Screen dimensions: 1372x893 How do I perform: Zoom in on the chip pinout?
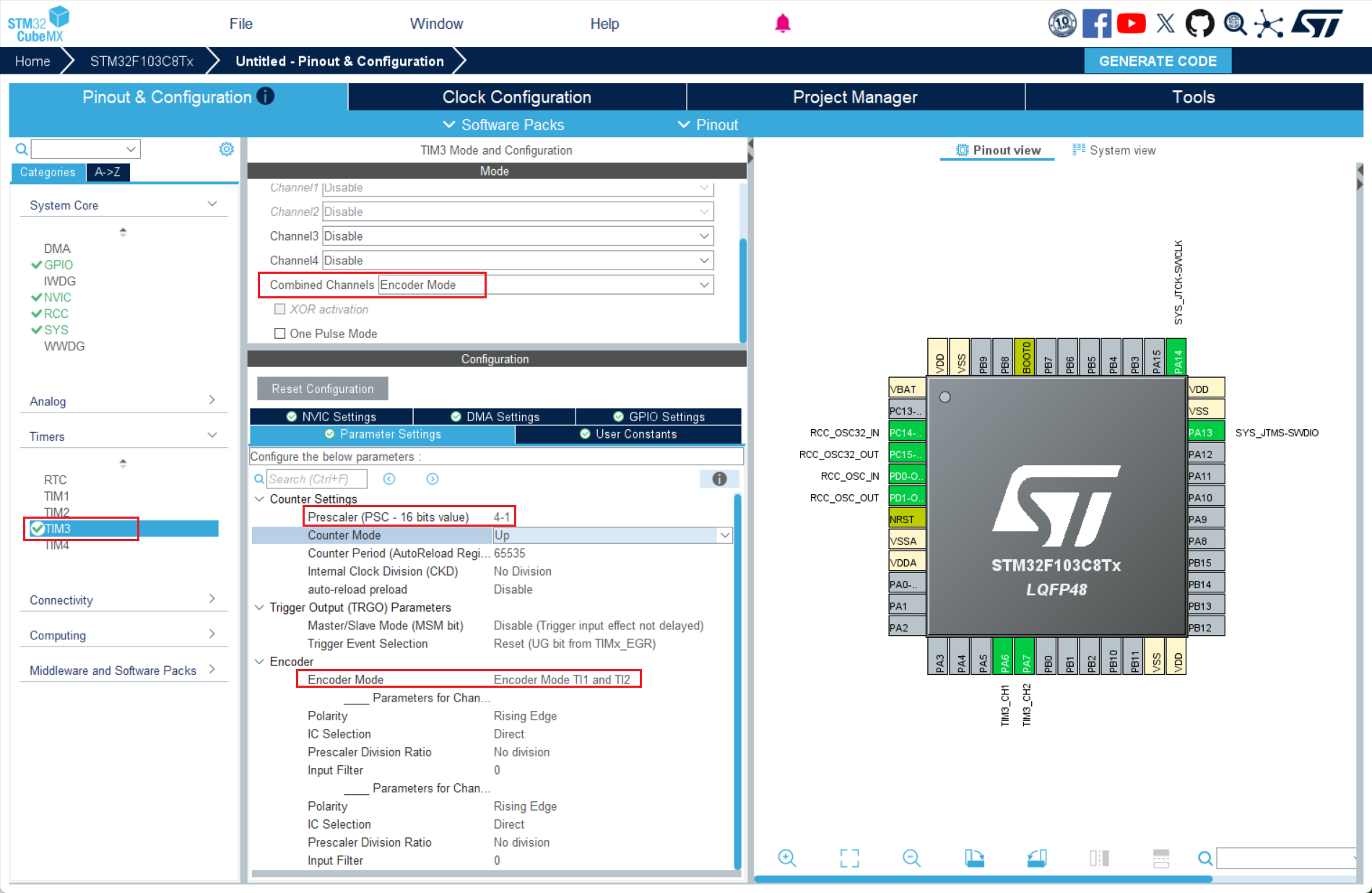point(787,858)
